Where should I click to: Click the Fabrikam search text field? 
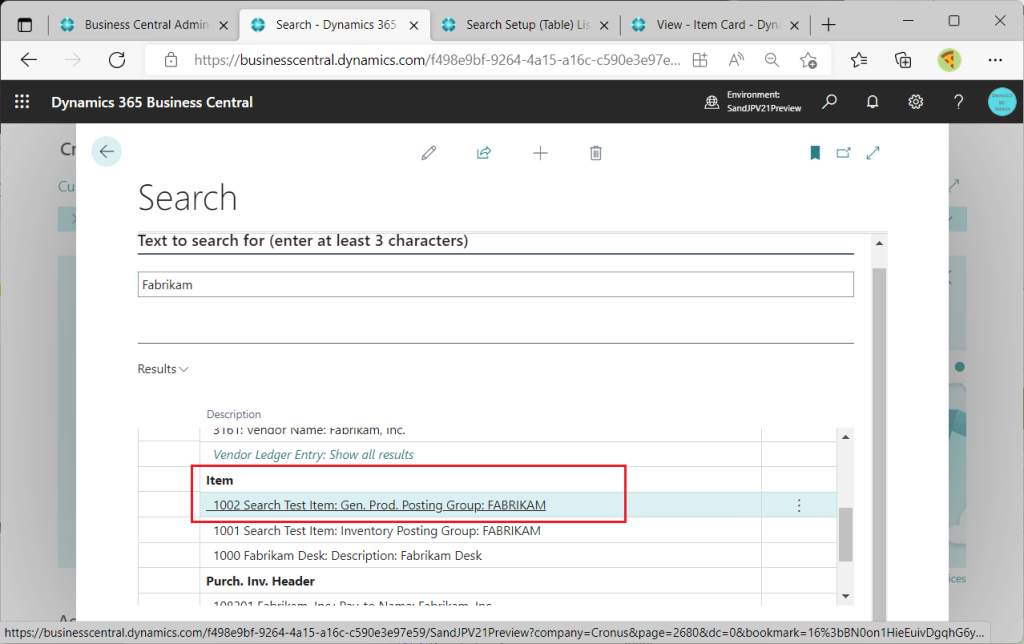pyautogui.click(x=495, y=285)
